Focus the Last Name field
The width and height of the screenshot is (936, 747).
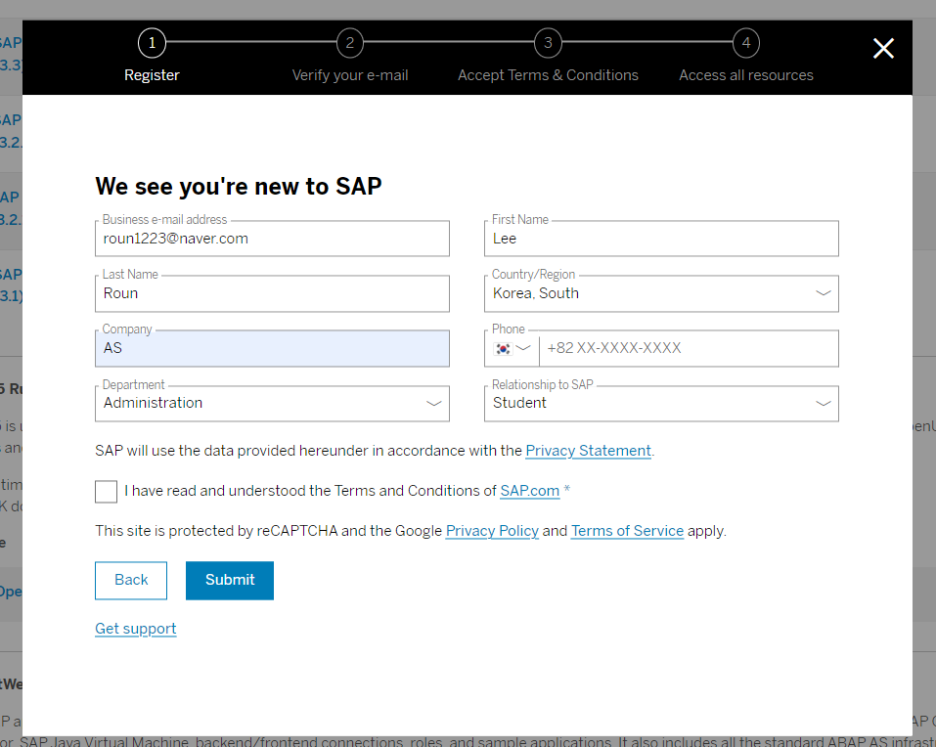click(x=272, y=293)
